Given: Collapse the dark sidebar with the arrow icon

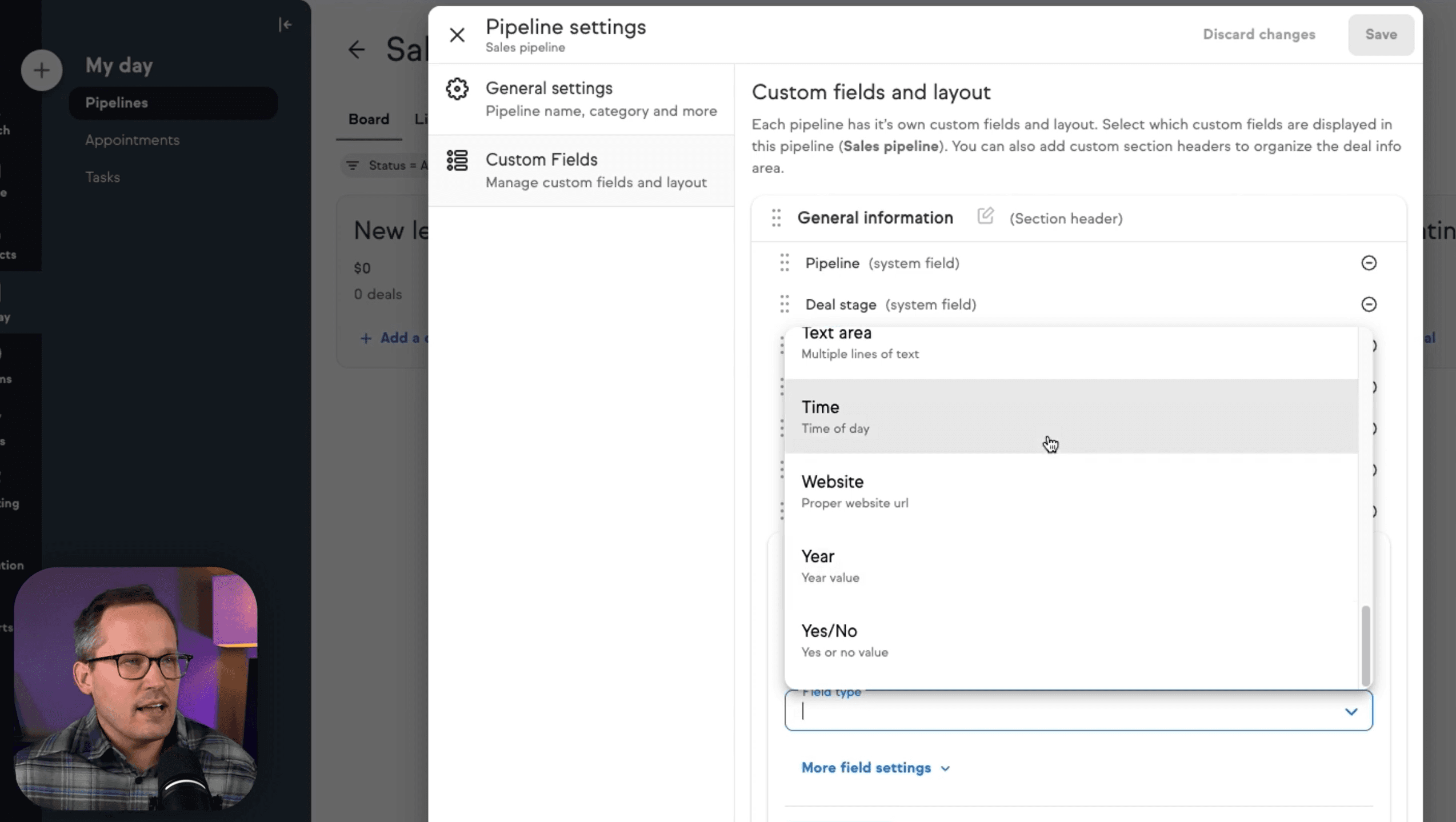Looking at the screenshot, I should point(285,25).
